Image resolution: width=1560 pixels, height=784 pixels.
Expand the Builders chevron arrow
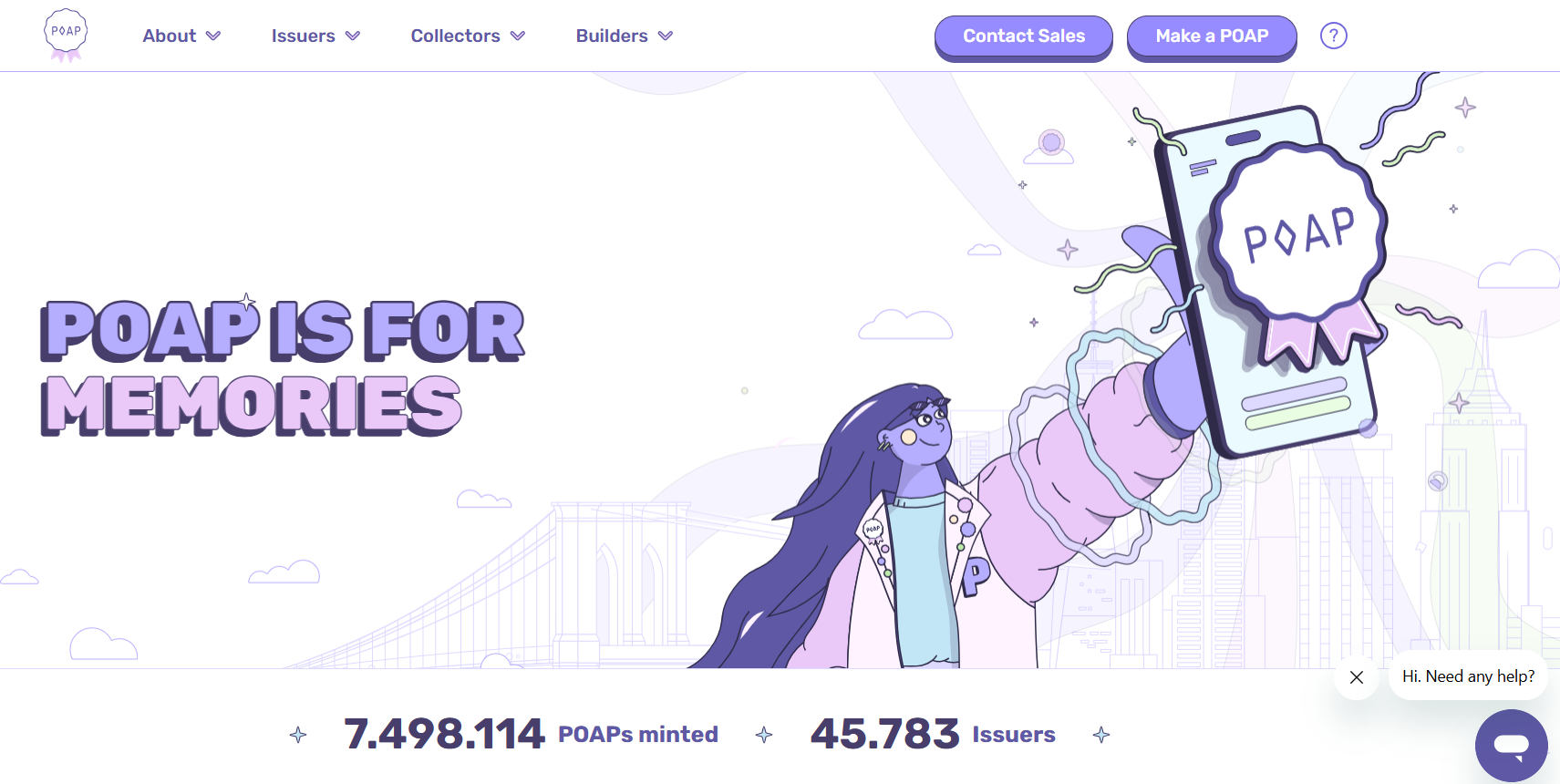pyautogui.click(x=666, y=36)
